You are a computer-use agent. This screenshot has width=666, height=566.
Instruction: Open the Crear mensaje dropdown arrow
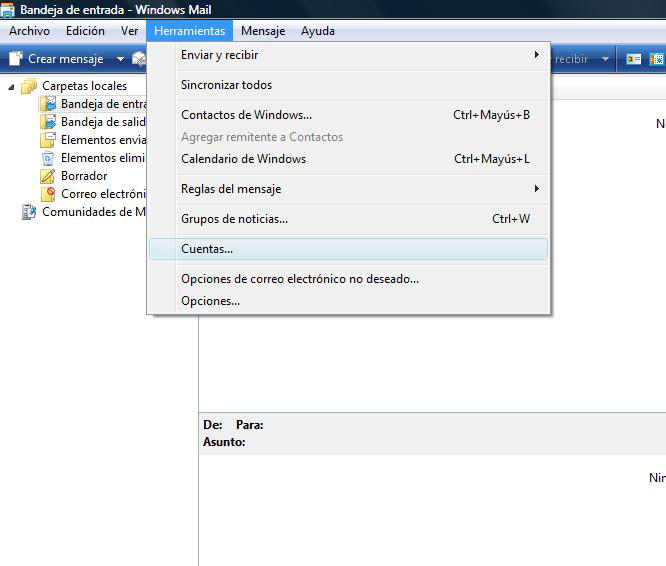click(120, 59)
